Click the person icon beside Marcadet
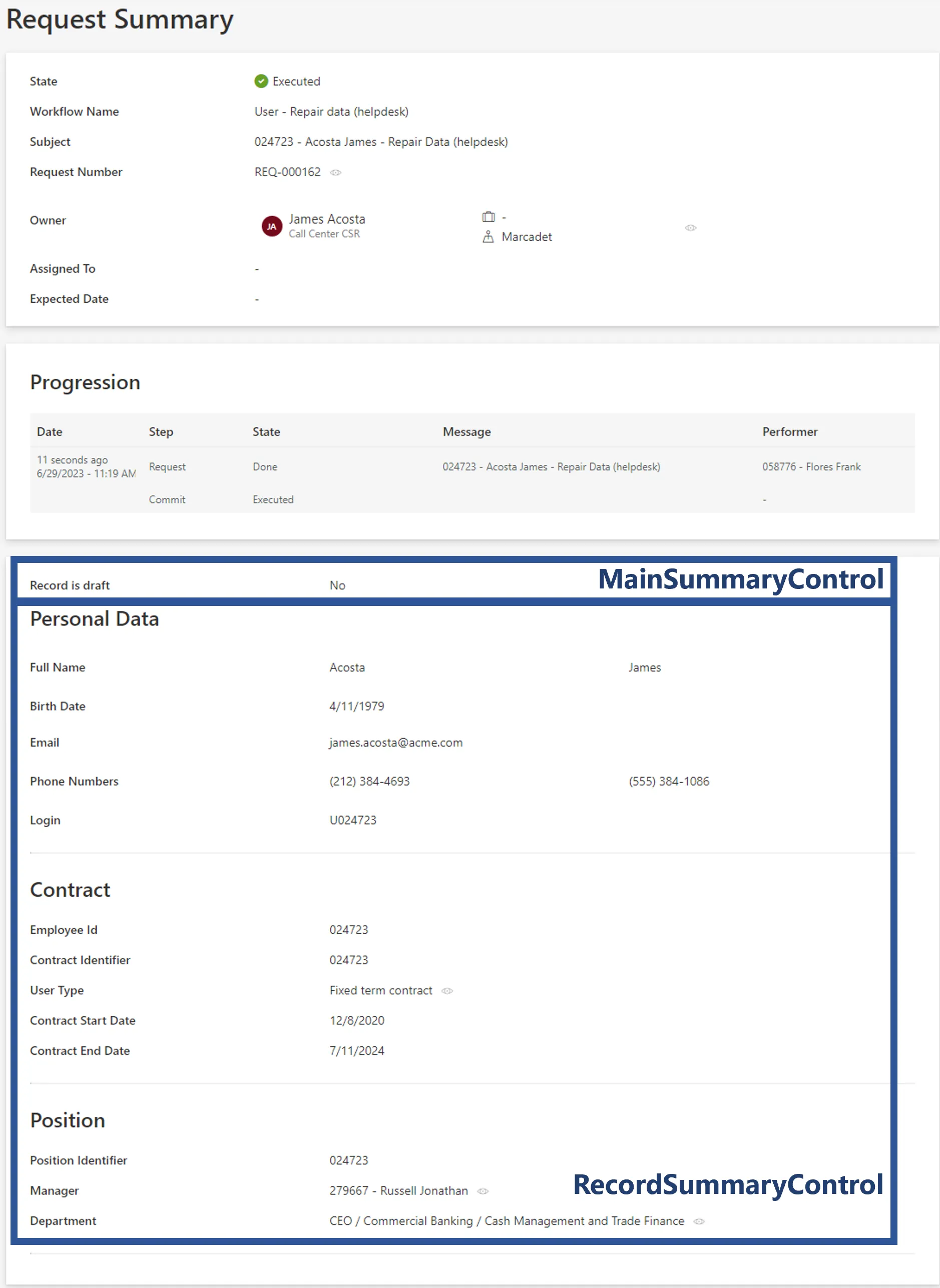Screen dimensions: 940x1288 pyautogui.click(x=488, y=237)
